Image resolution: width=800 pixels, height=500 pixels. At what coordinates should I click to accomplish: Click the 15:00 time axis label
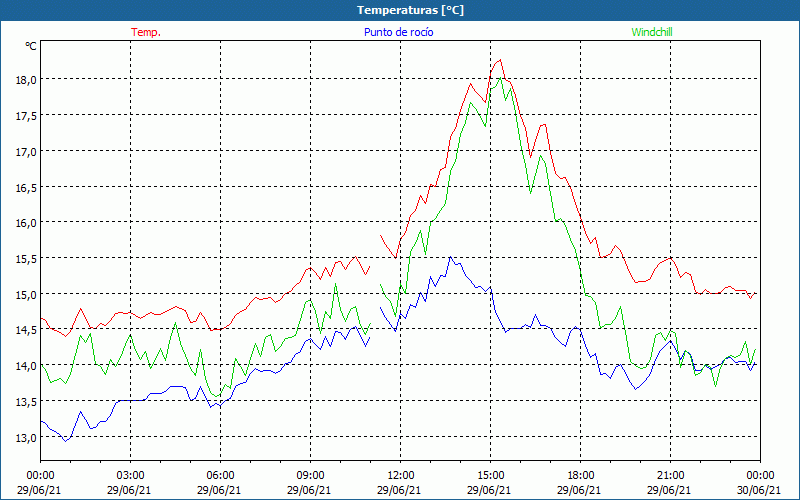pos(490,476)
